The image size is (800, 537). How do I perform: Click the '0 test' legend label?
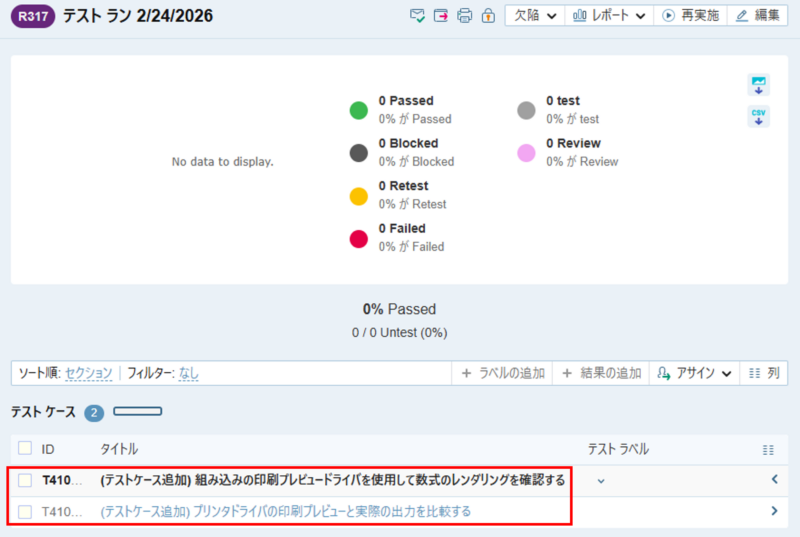point(563,100)
